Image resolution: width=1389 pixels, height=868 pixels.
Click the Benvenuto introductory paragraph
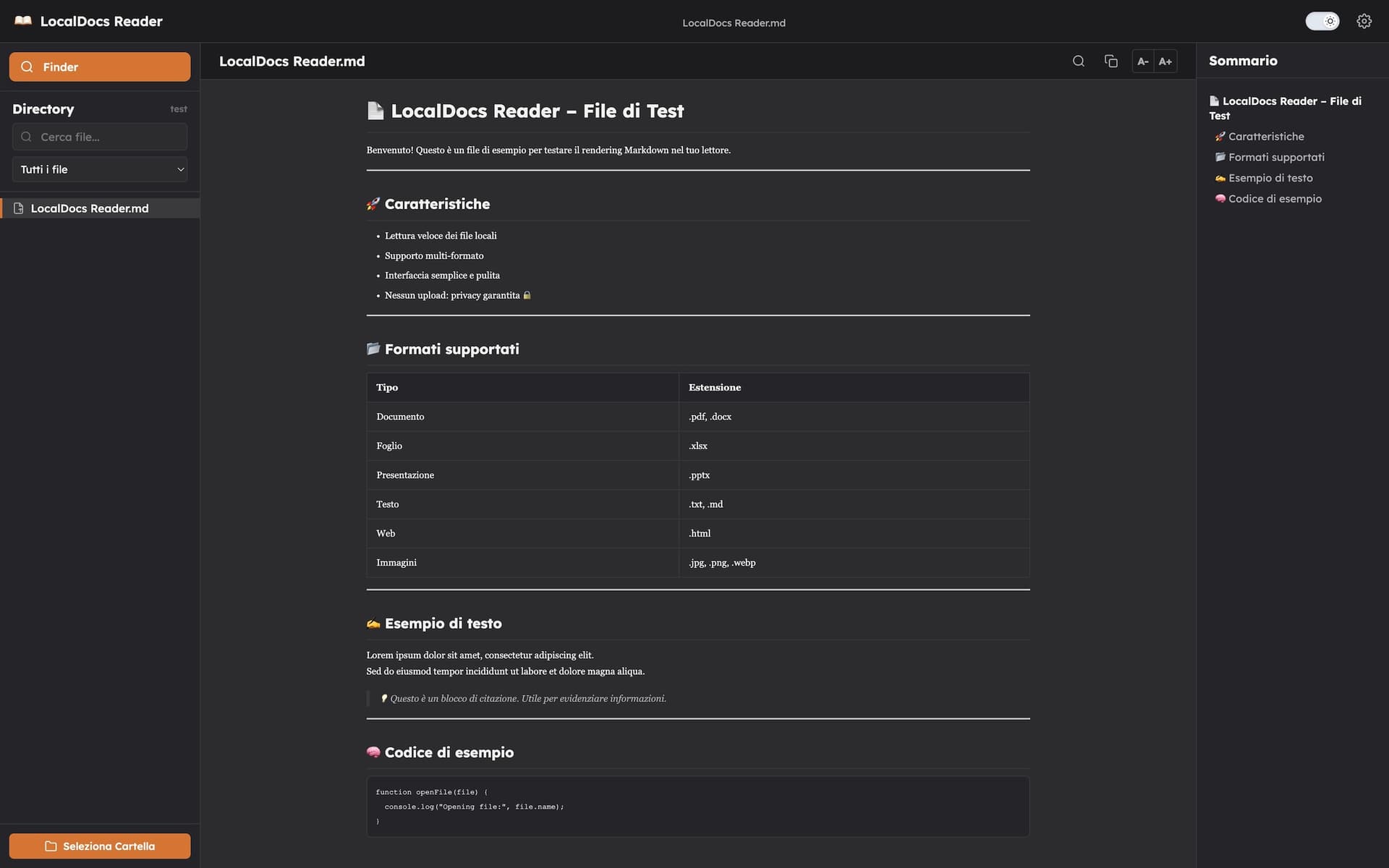click(548, 150)
